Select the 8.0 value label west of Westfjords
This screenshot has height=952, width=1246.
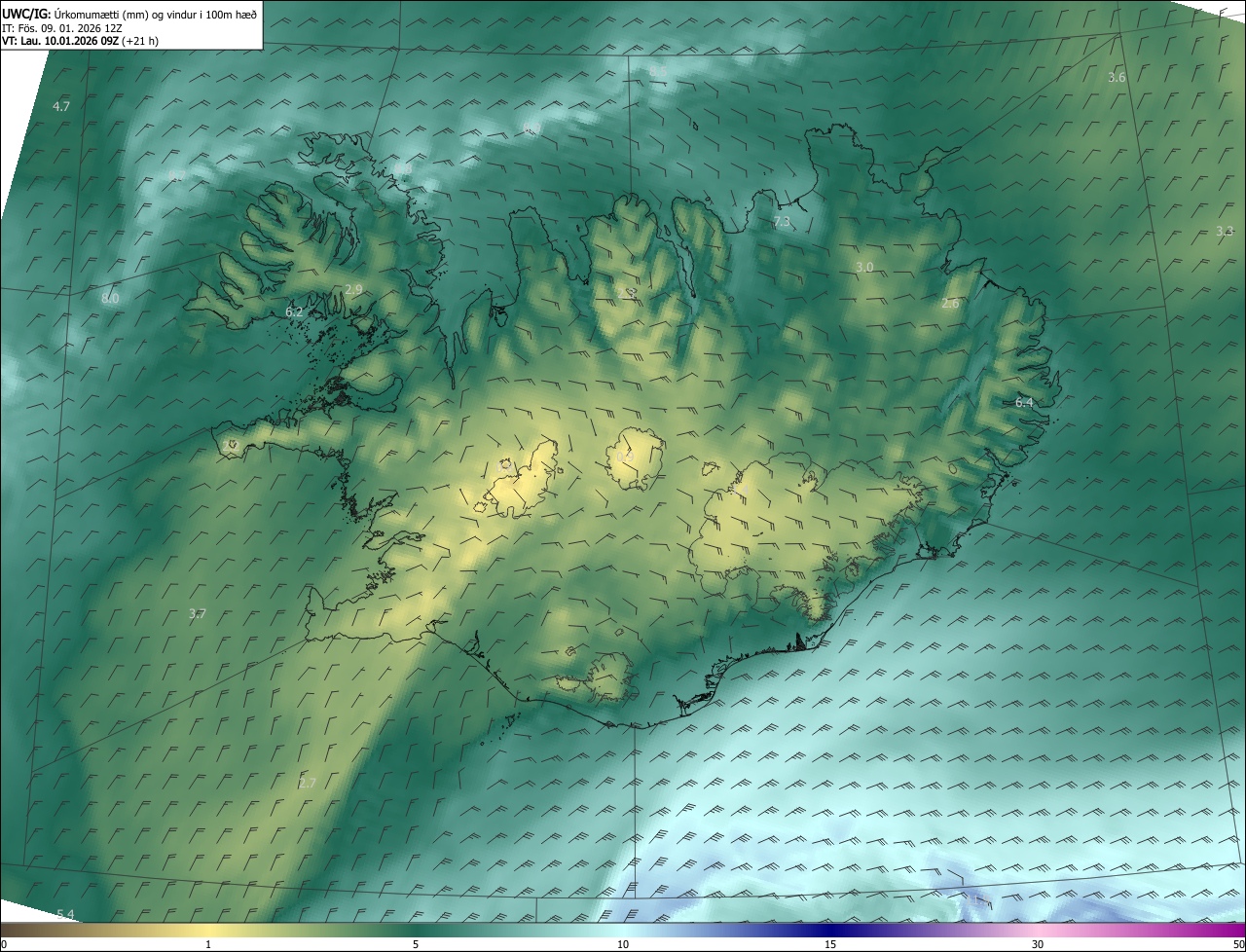[x=110, y=298]
